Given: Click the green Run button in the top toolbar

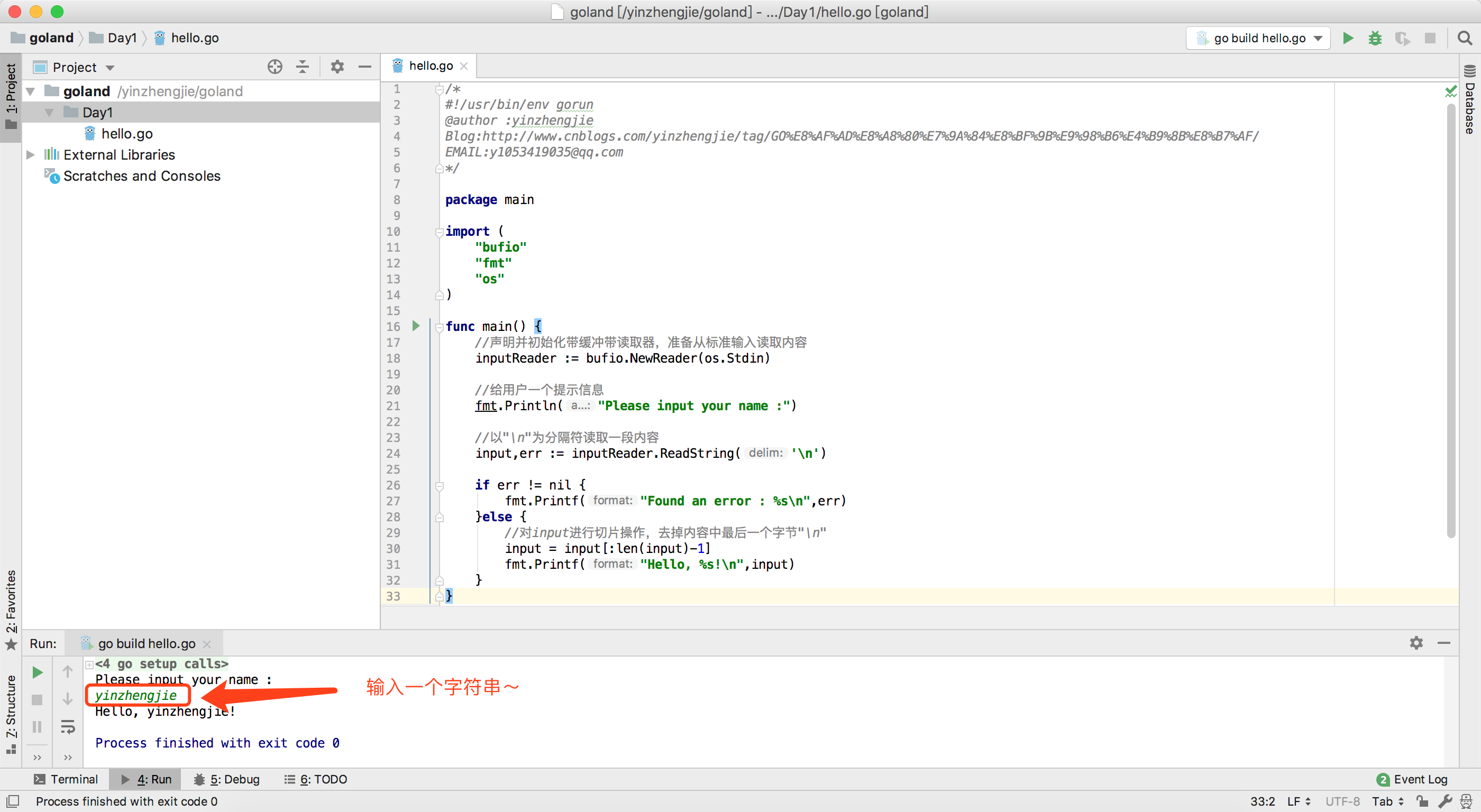Looking at the screenshot, I should 1348,38.
